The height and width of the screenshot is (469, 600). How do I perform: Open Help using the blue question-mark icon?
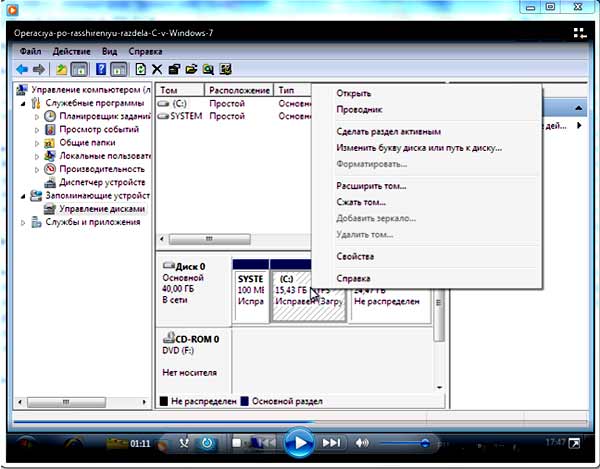tap(100, 69)
